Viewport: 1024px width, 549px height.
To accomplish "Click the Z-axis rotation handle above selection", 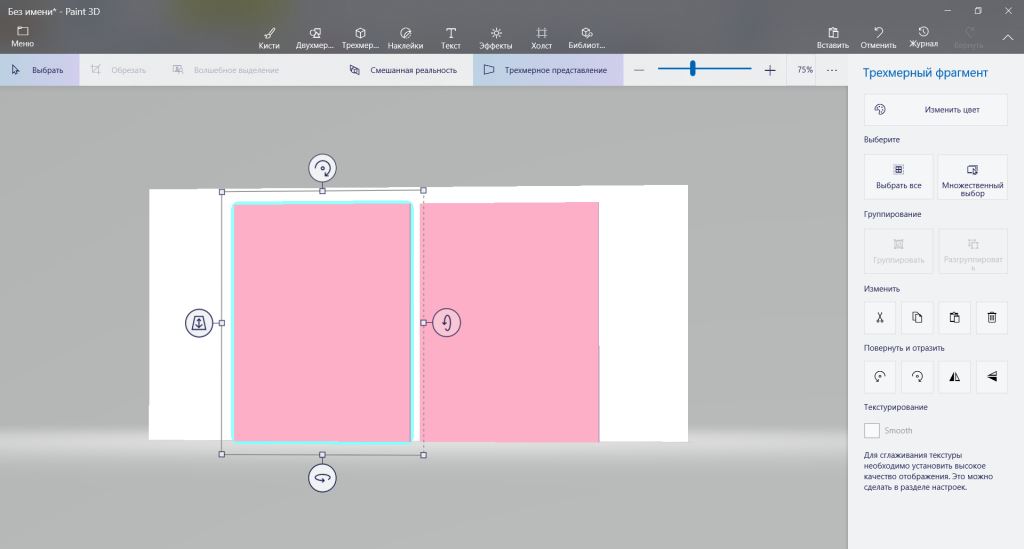I will (322, 168).
